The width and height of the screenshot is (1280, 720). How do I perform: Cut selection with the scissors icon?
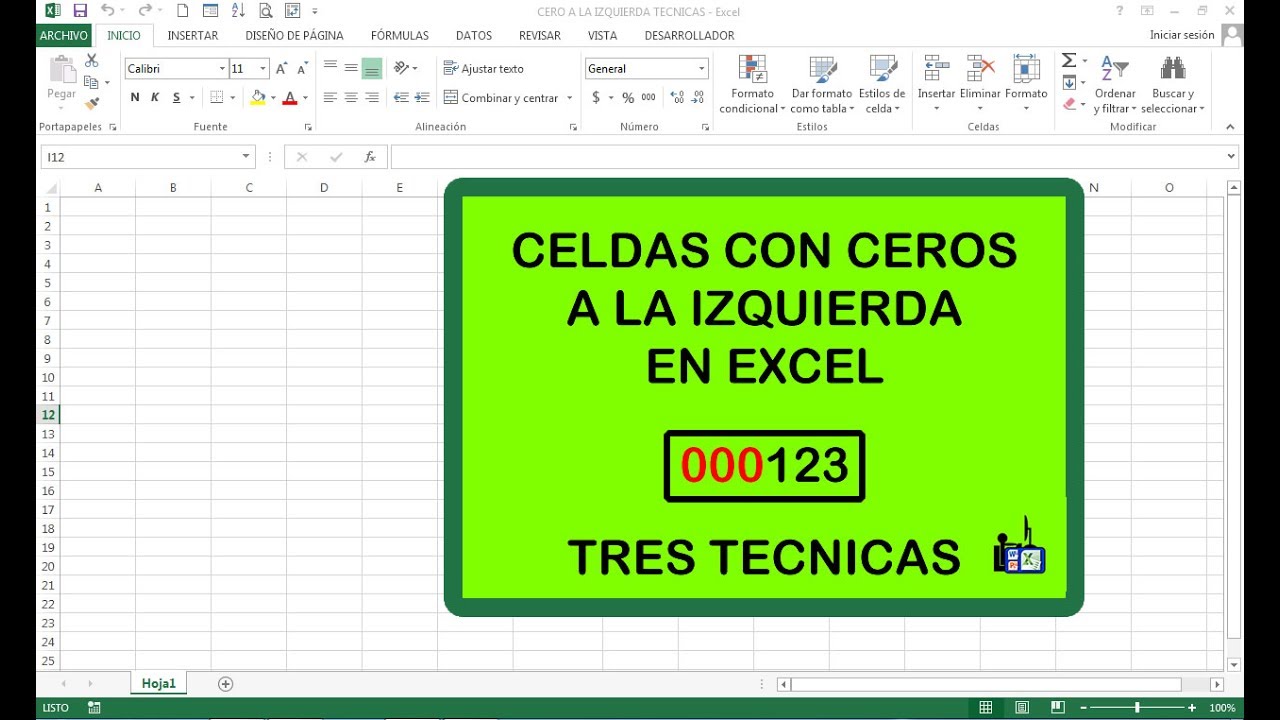[92, 61]
